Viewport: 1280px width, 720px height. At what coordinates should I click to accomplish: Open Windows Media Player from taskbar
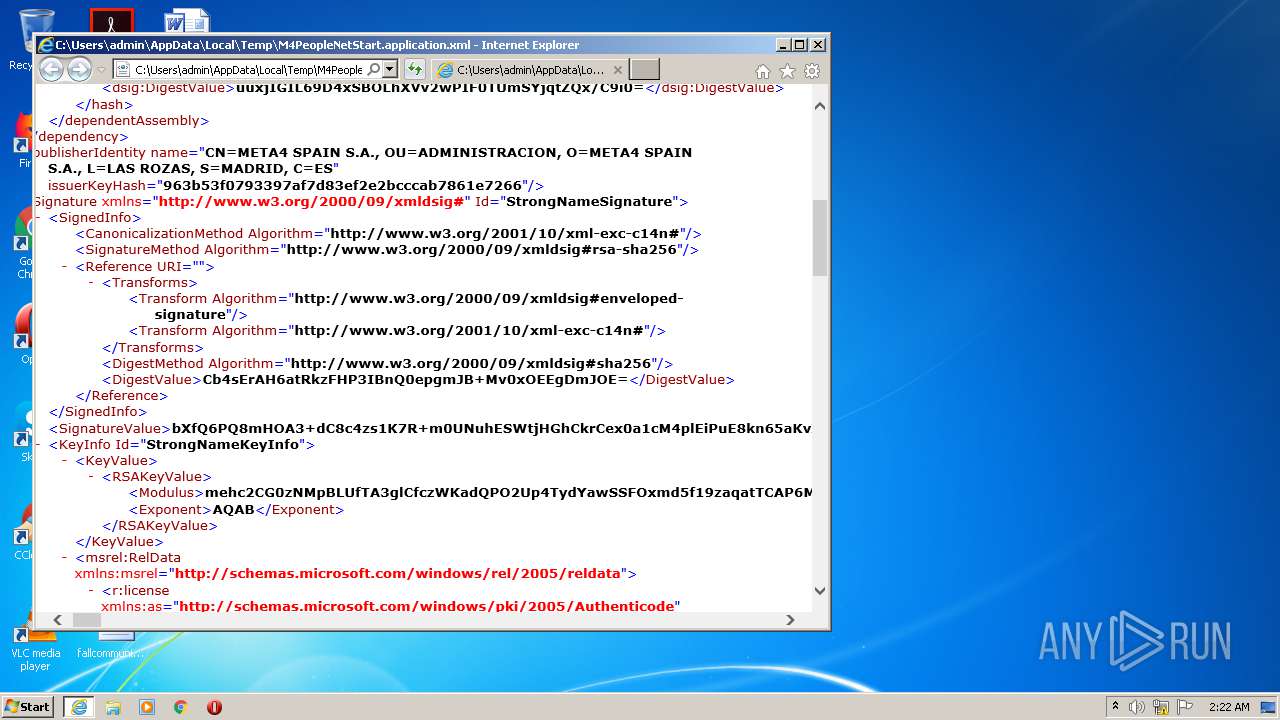pyautogui.click(x=147, y=706)
